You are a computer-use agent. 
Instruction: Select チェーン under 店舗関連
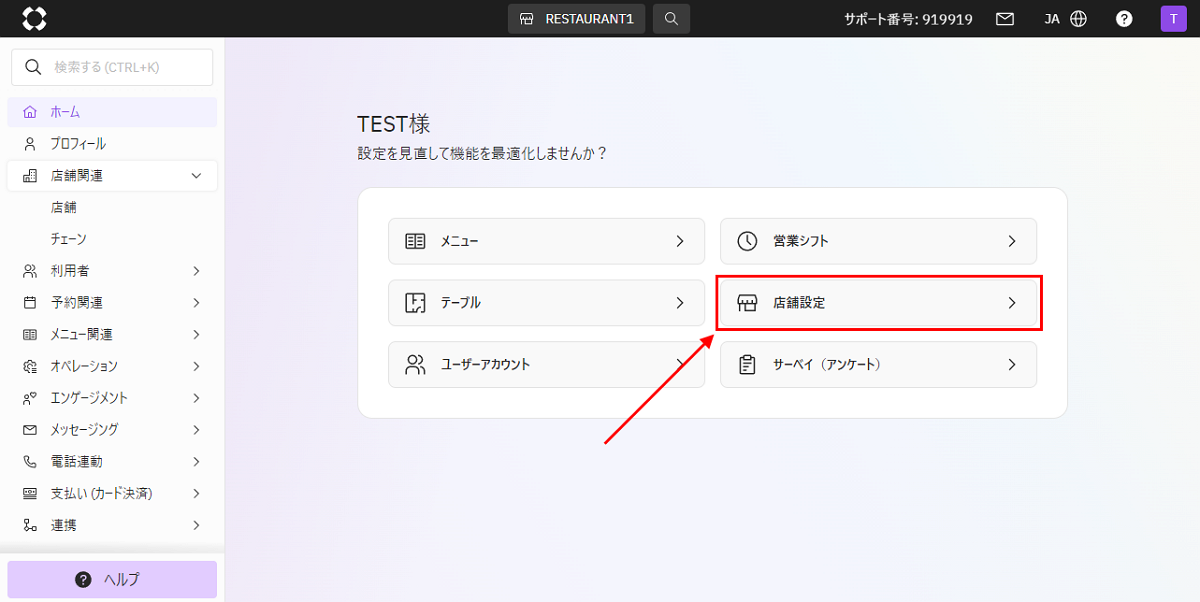tap(69, 239)
